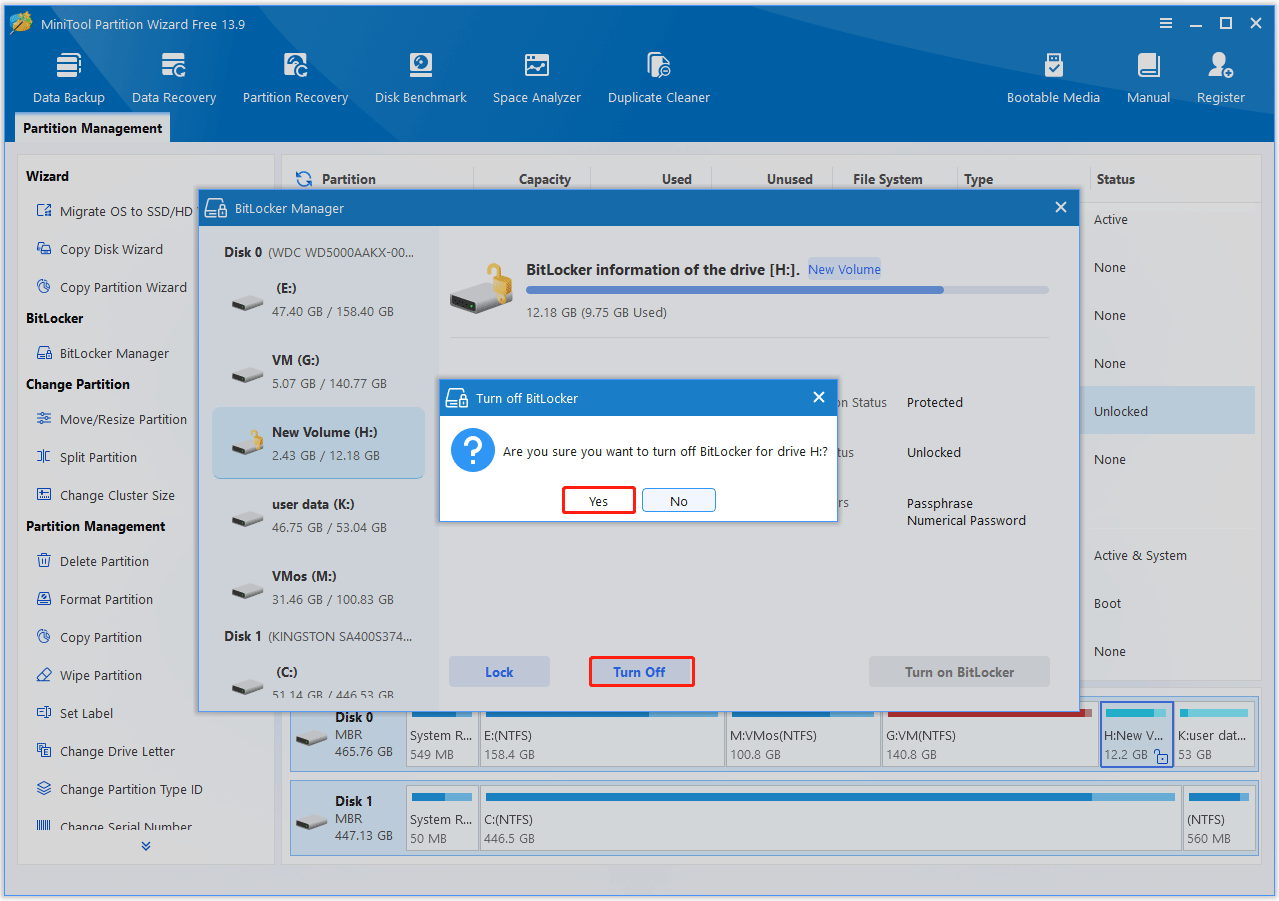Select 560 MB (NTFS) partition on Disk 1
1279x901 pixels.
click(x=1218, y=819)
